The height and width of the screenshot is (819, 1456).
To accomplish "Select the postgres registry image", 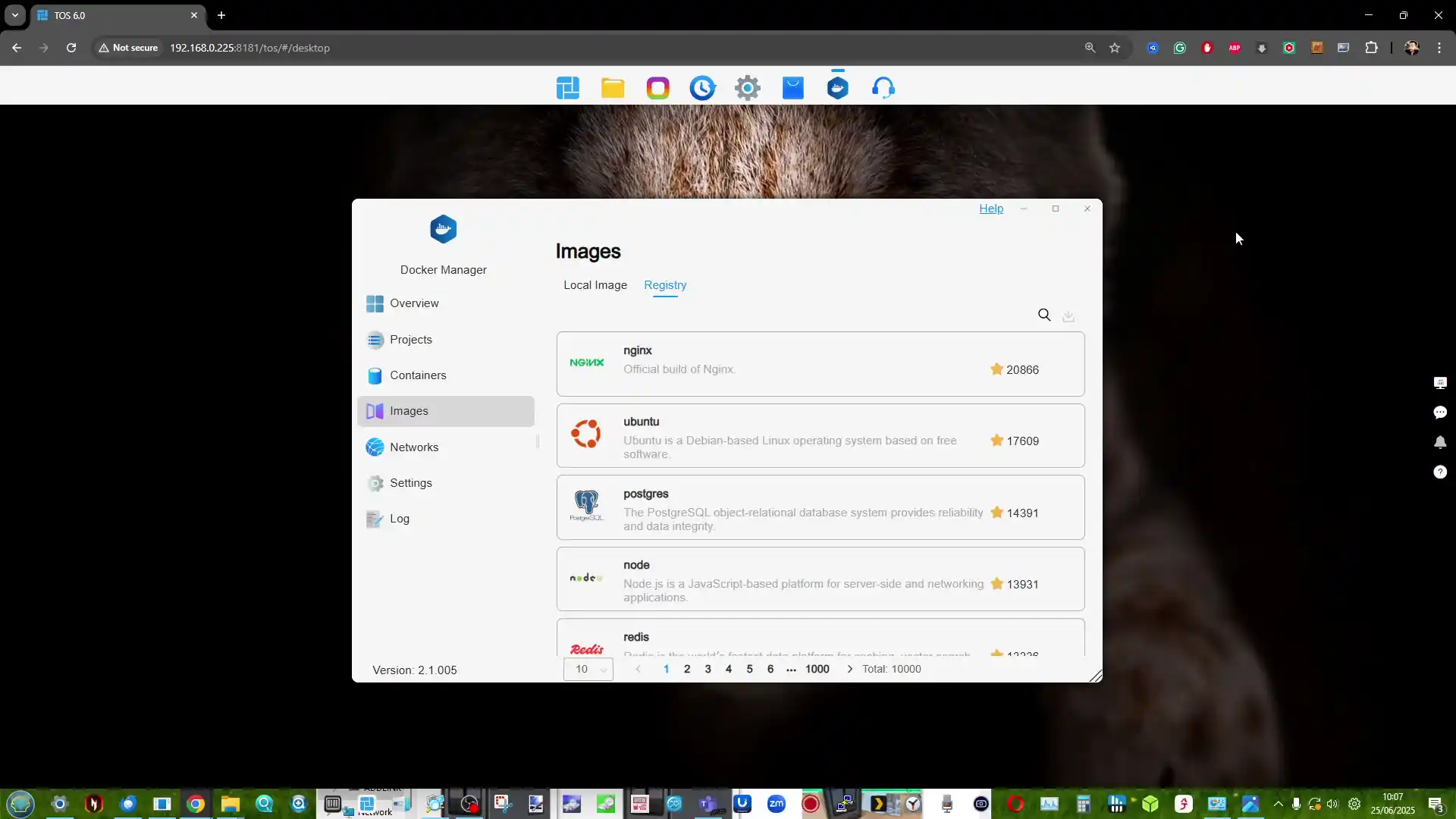I will (x=821, y=507).
